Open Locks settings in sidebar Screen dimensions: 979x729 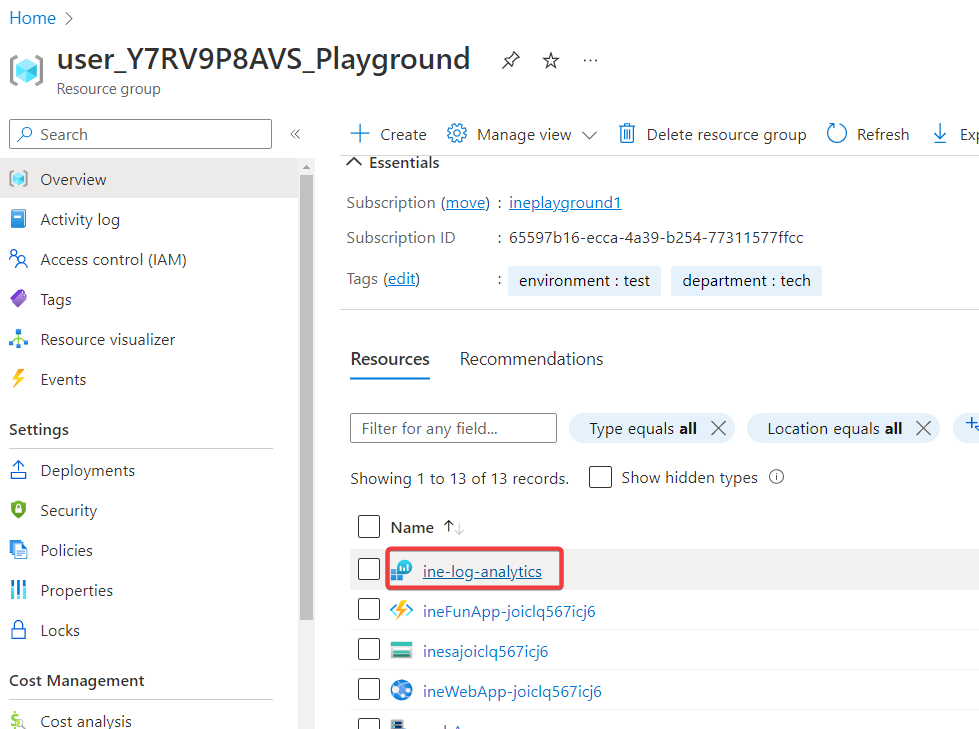coord(60,631)
